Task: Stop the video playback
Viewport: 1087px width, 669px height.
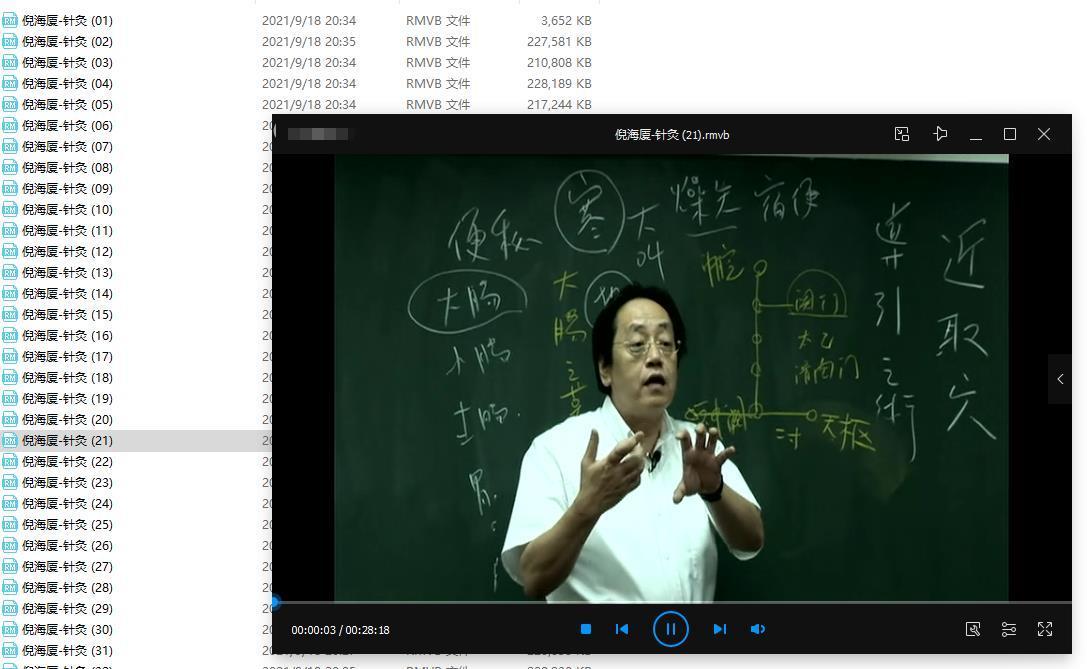Action: 586,629
